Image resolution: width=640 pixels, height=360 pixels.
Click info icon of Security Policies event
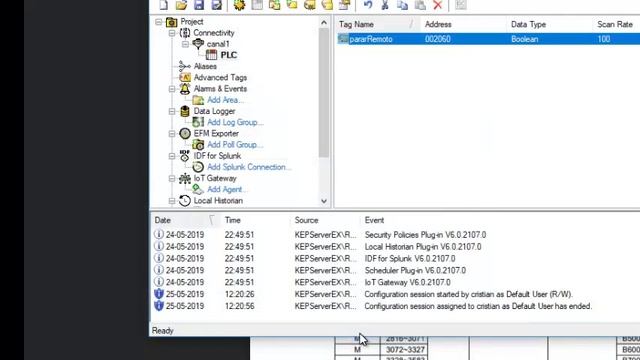click(159, 234)
